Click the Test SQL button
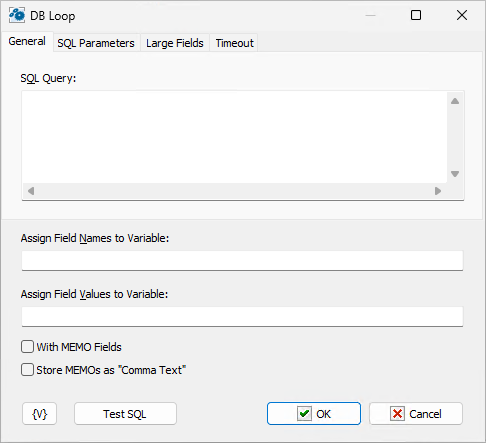Screen dimensions: 486x443 click(125, 414)
